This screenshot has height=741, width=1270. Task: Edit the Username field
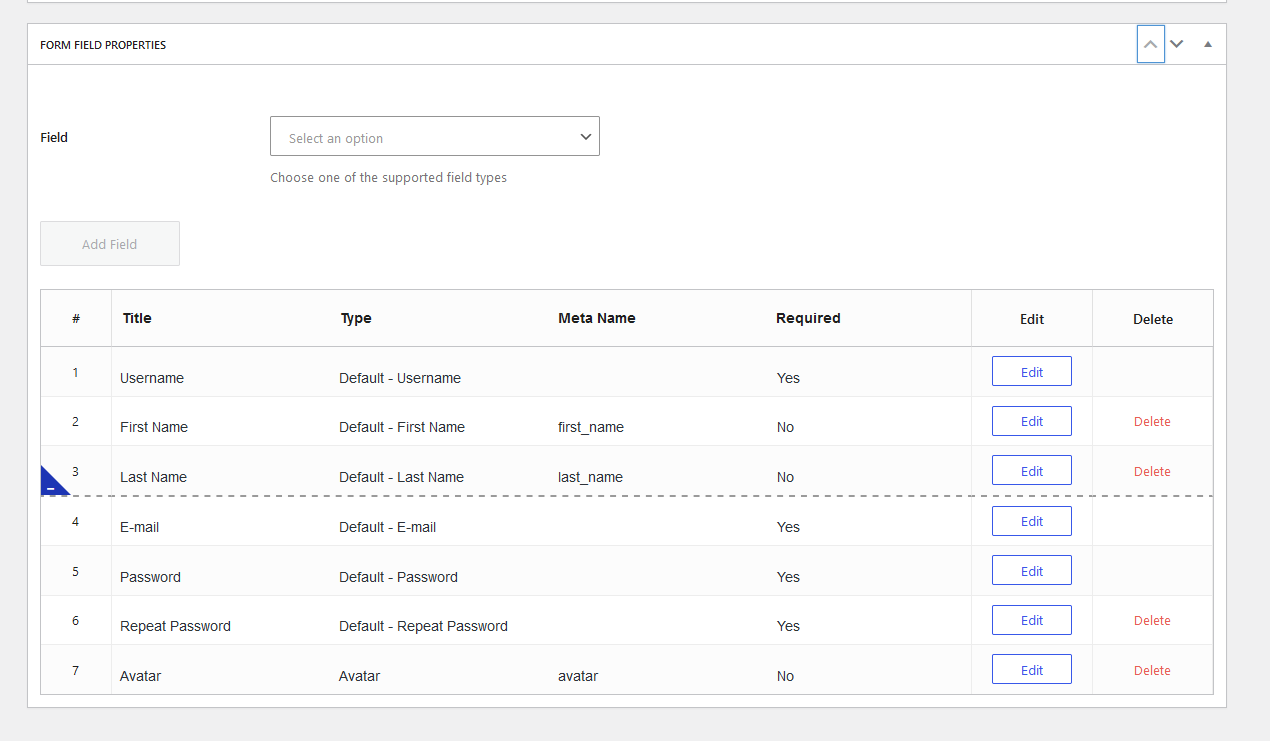[1032, 371]
